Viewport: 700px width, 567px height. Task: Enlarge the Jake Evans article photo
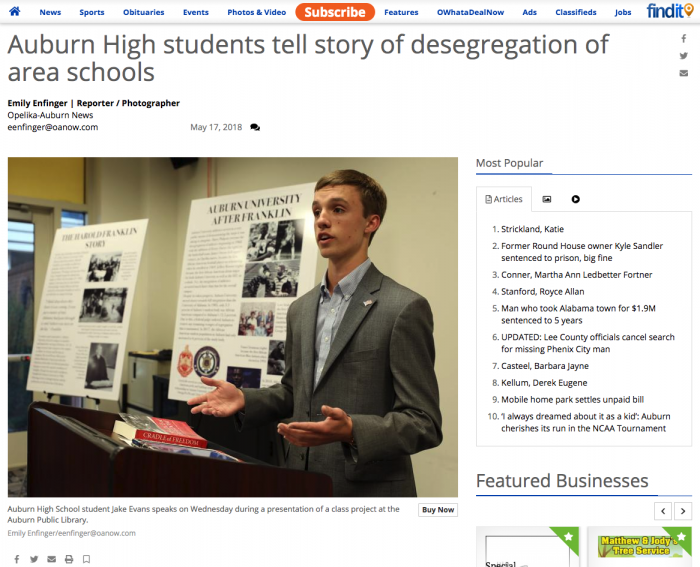pyautogui.click(x=233, y=327)
